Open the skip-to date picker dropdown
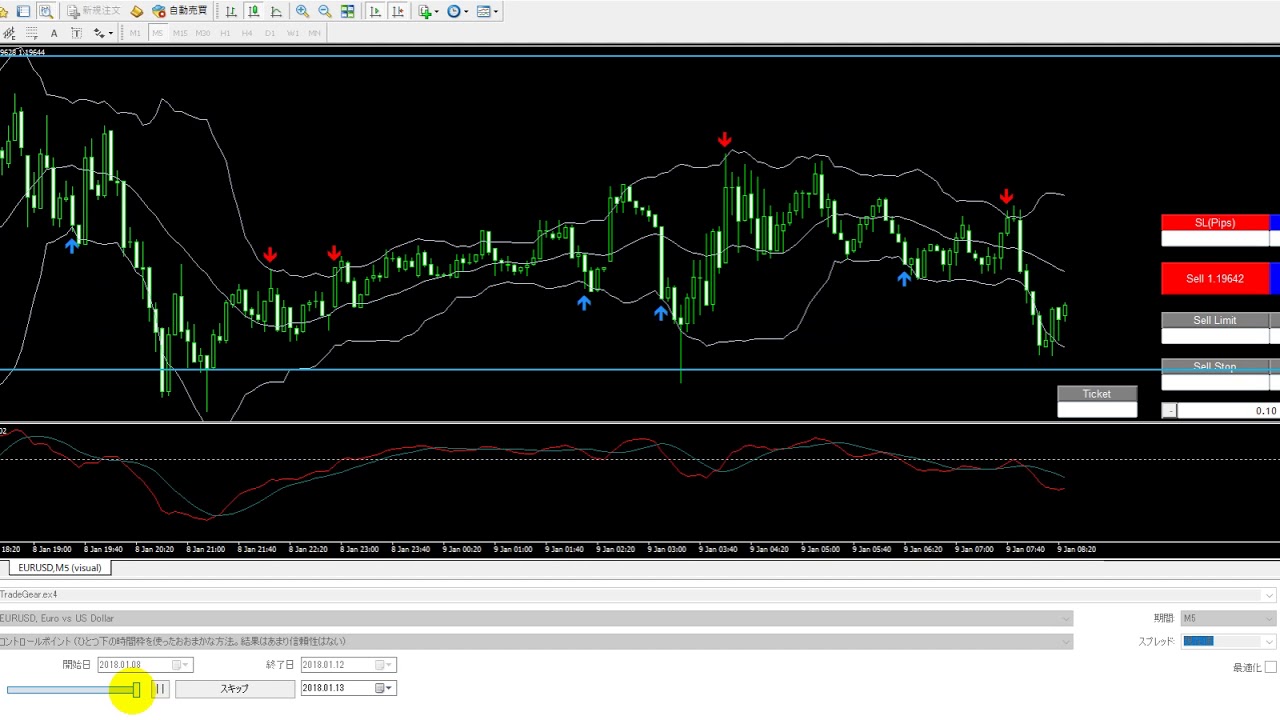This screenshot has height=720, width=1280. [x=385, y=688]
